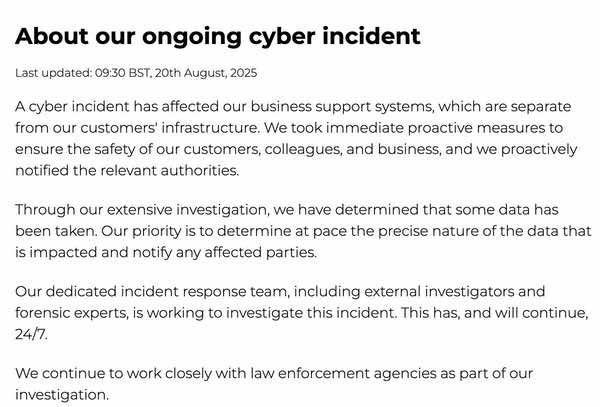Image resolution: width=600 pixels, height=407 pixels.
Task: Click the last word "investigation." at the bottom
Action: coord(62,395)
